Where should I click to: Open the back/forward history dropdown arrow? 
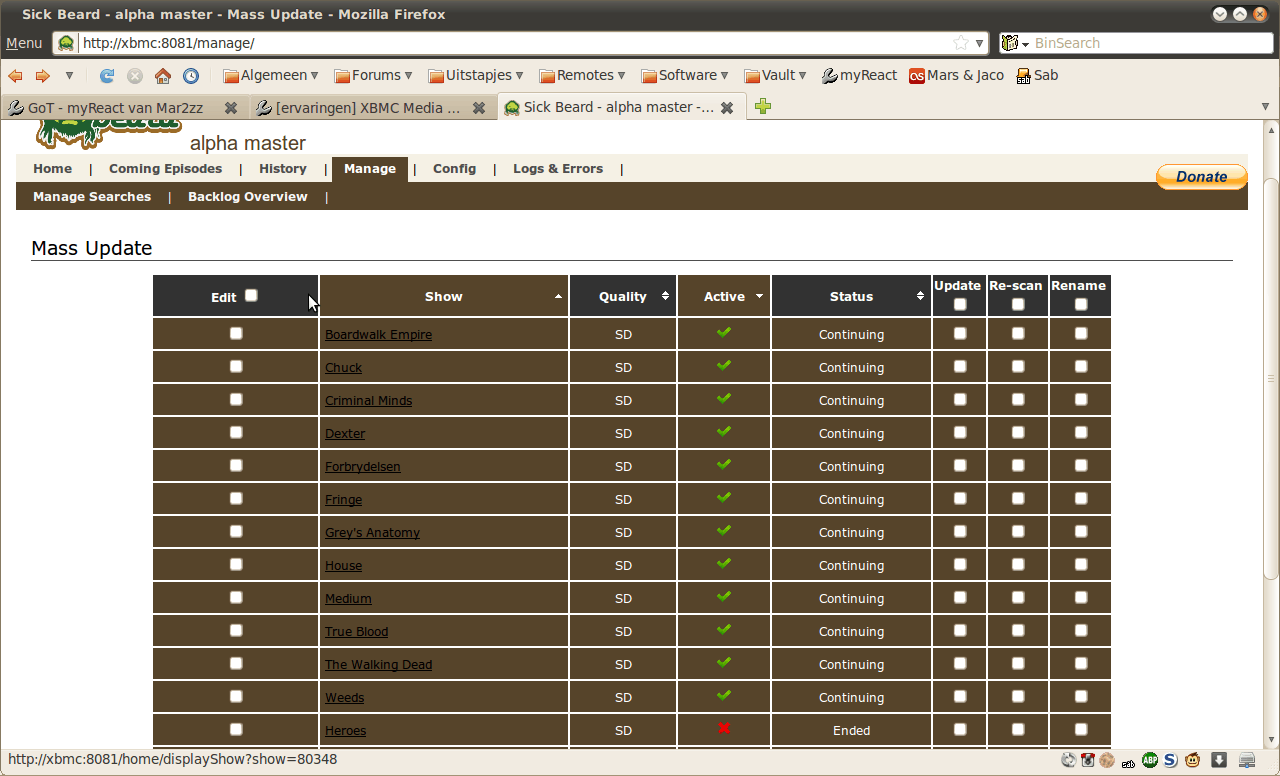click(x=69, y=76)
